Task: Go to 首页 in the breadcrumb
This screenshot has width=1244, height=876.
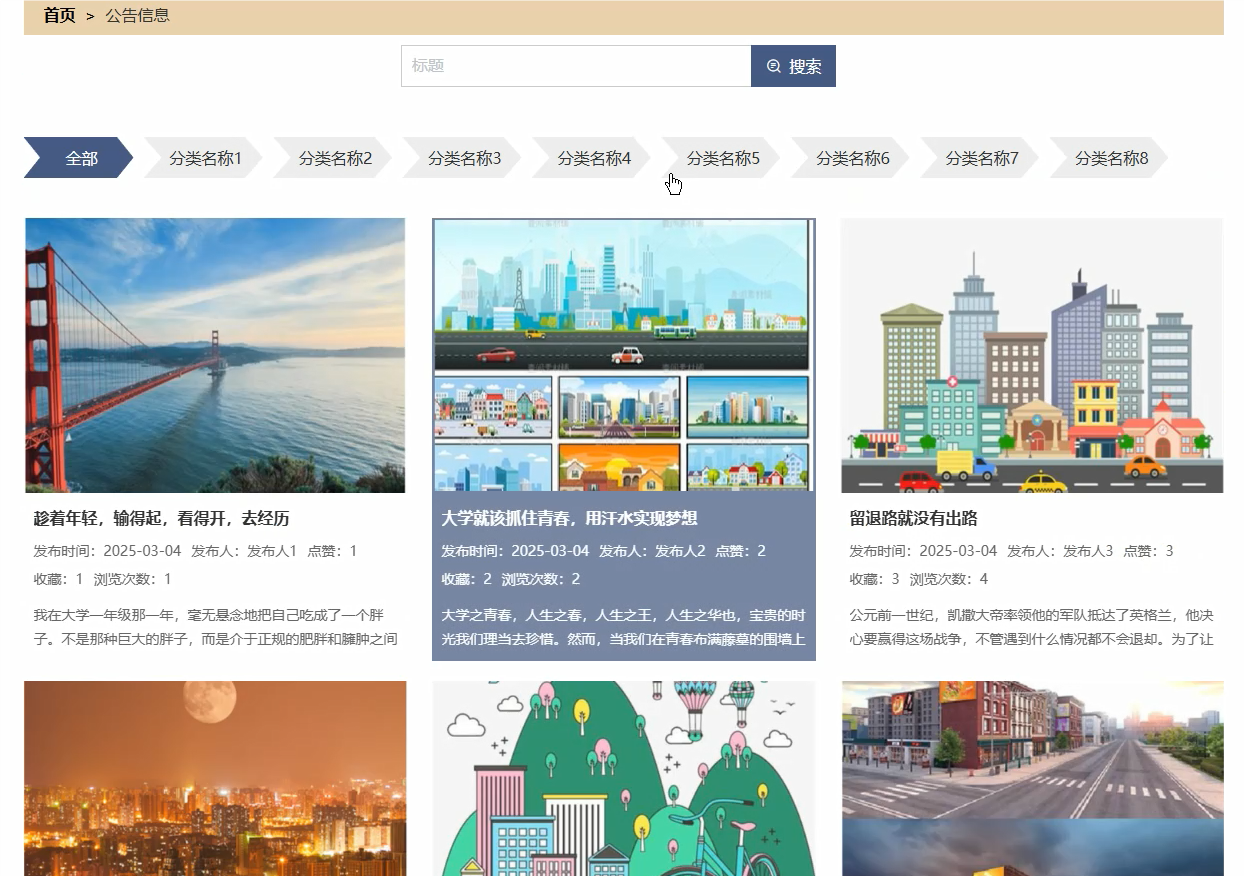Action: pos(60,16)
